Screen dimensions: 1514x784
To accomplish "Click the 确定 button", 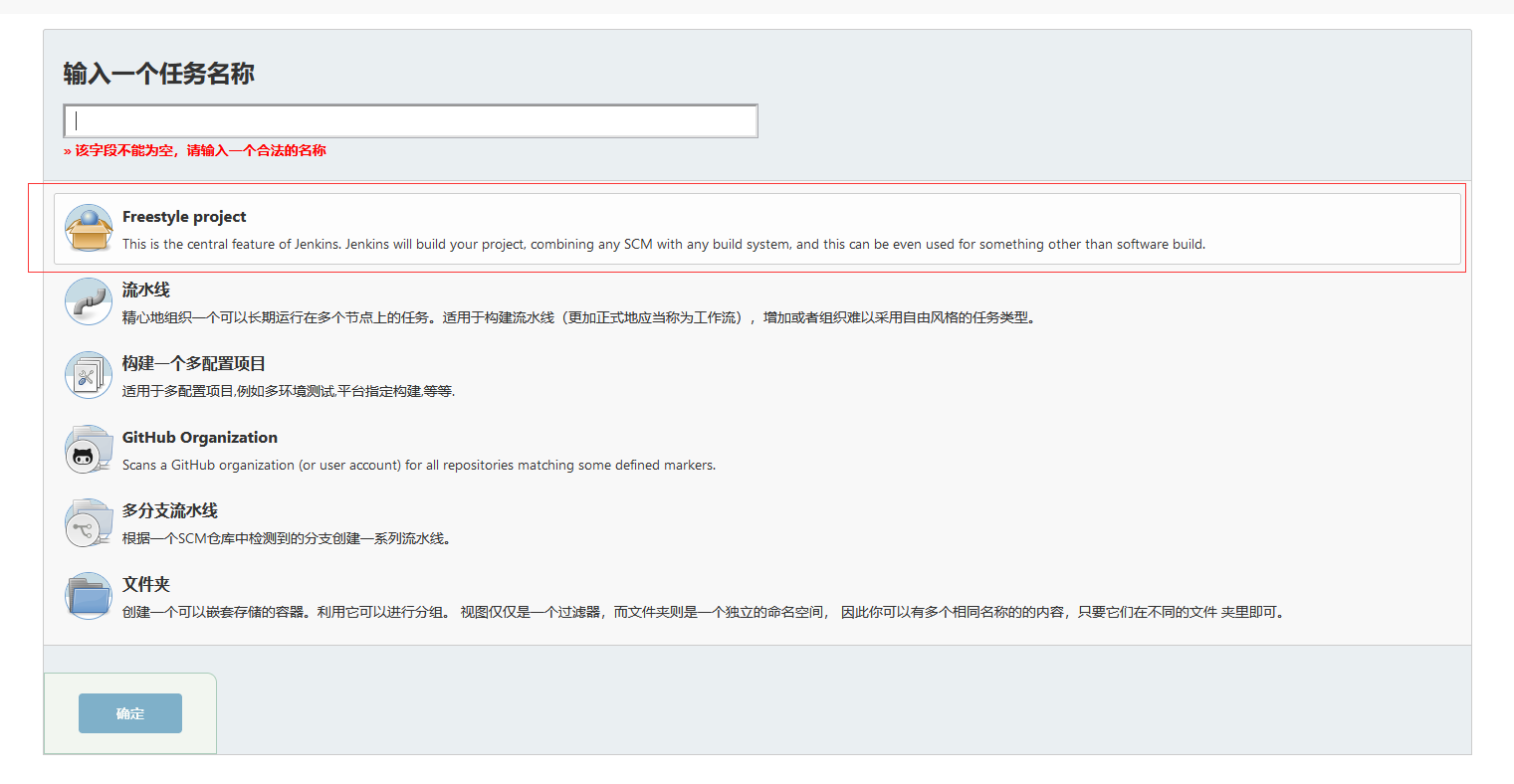I will [130, 713].
